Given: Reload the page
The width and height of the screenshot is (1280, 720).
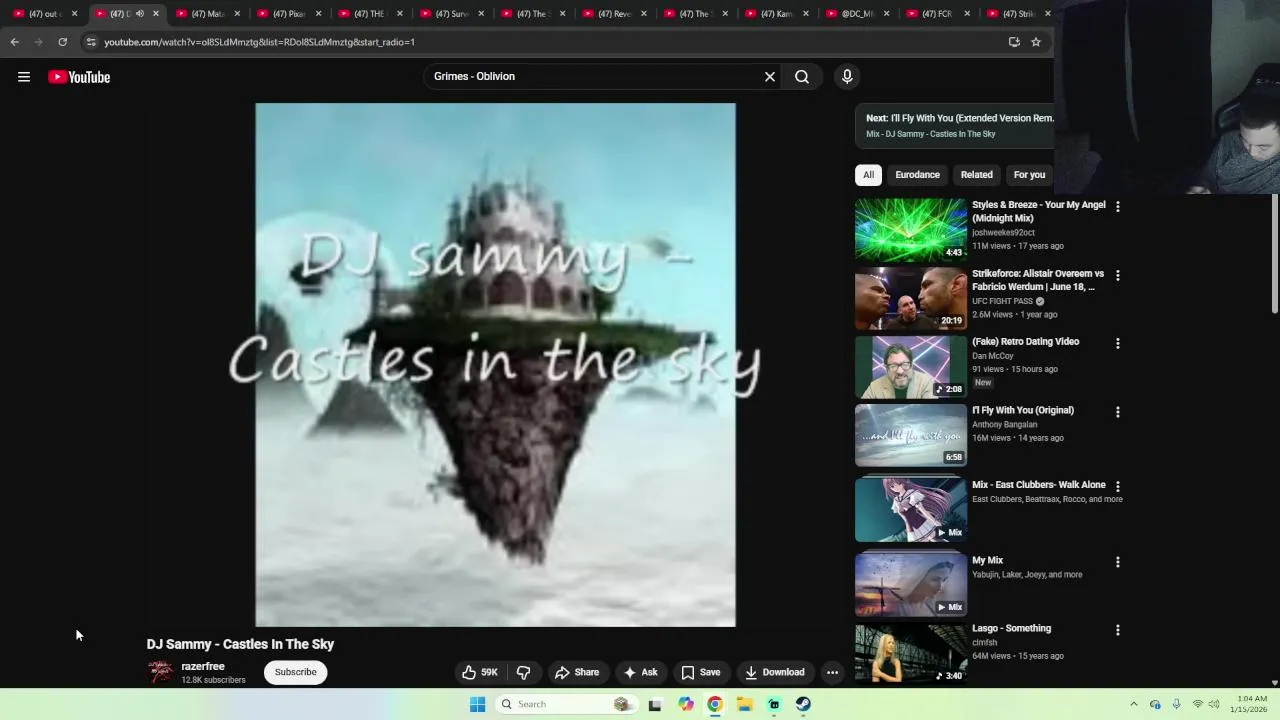Looking at the screenshot, I should pos(62,42).
